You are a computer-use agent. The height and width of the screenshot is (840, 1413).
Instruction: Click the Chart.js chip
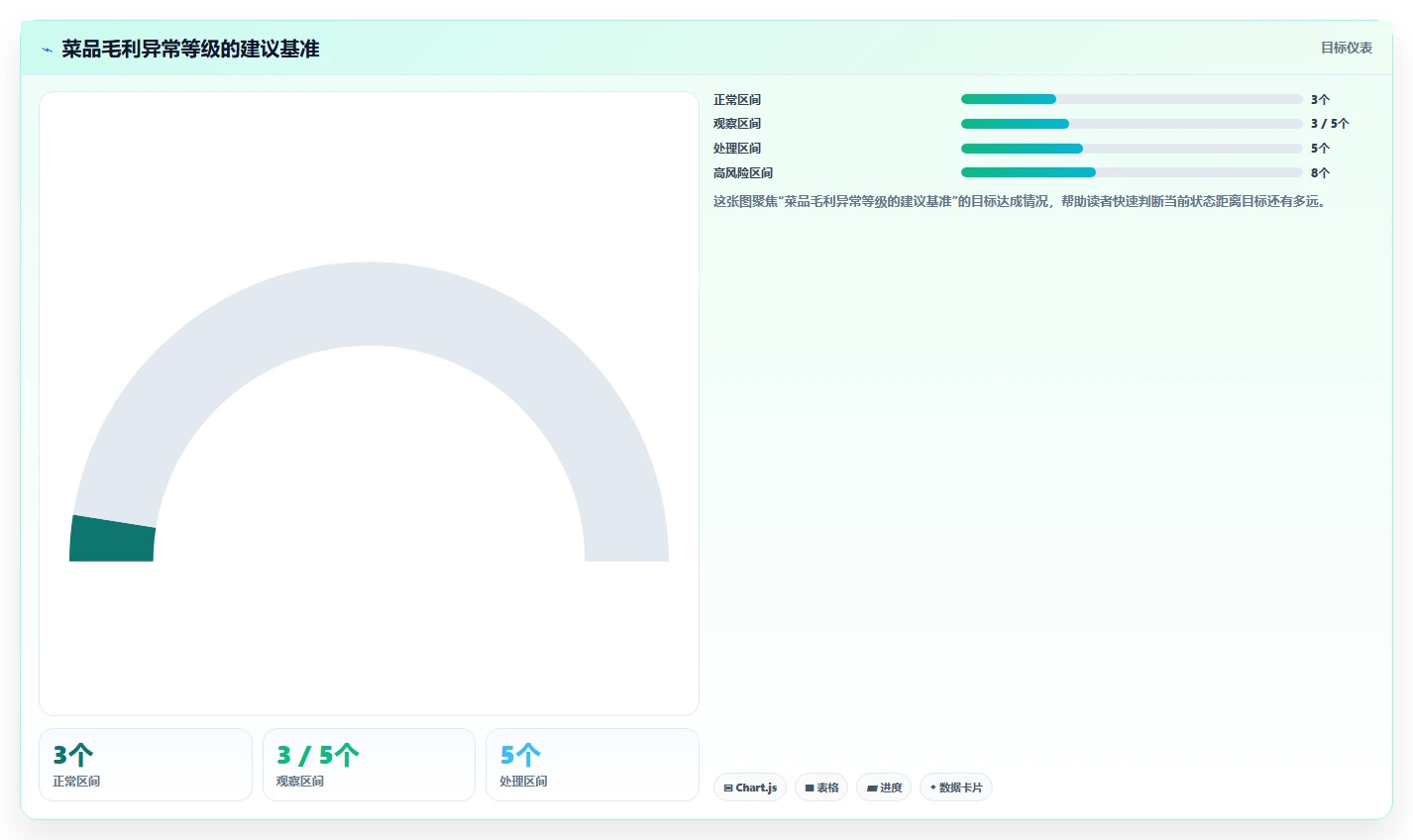point(750,787)
